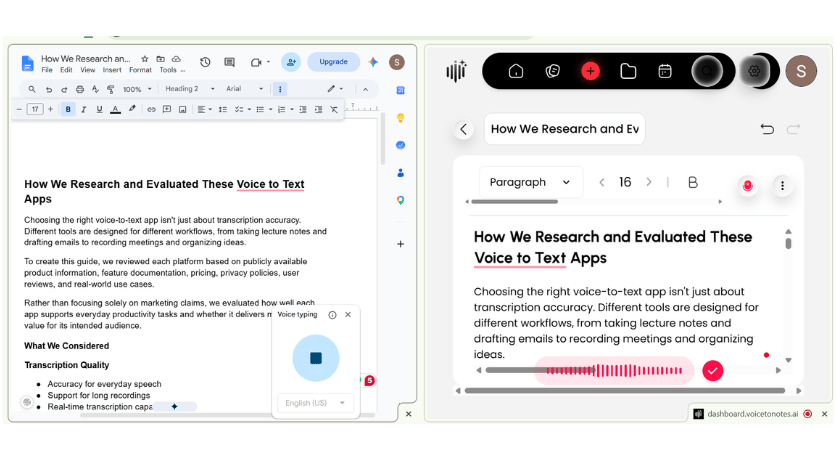Clear formatting in Docs toolbar
The image size is (836, 471).
pos(334,109)
